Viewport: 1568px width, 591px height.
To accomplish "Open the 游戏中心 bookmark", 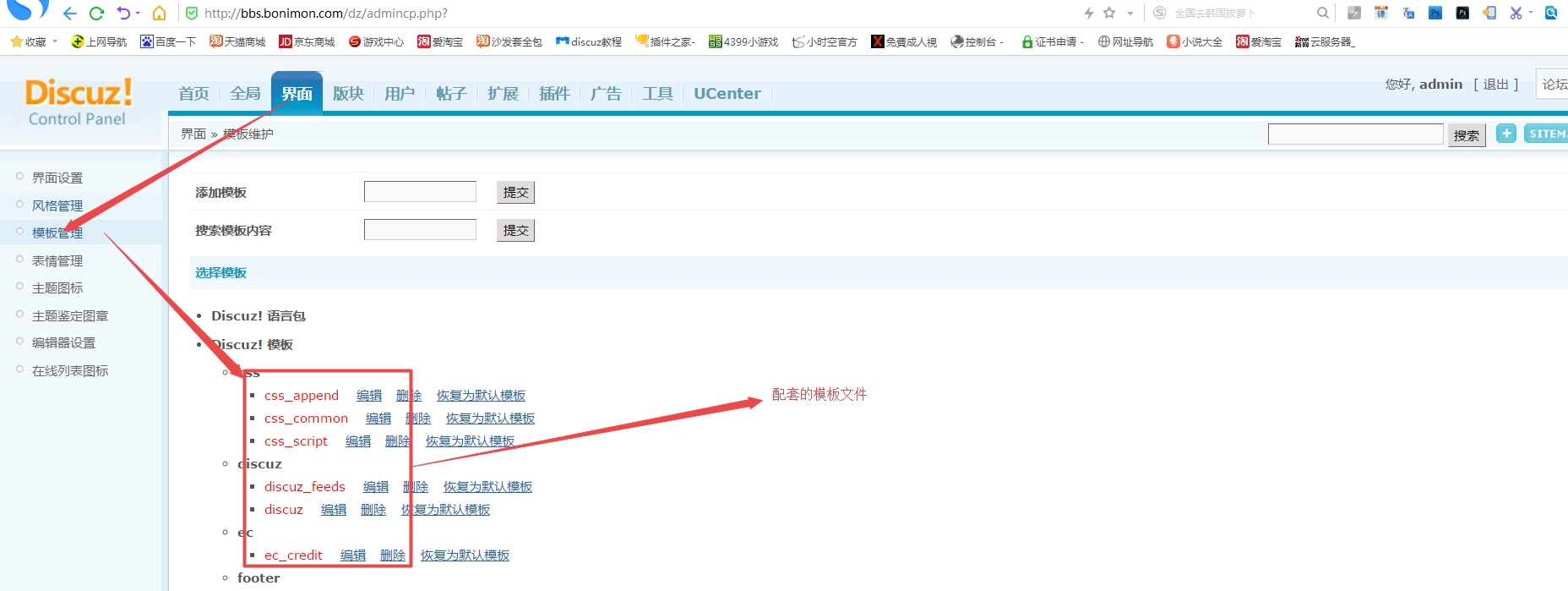I will tap(376, 41).
